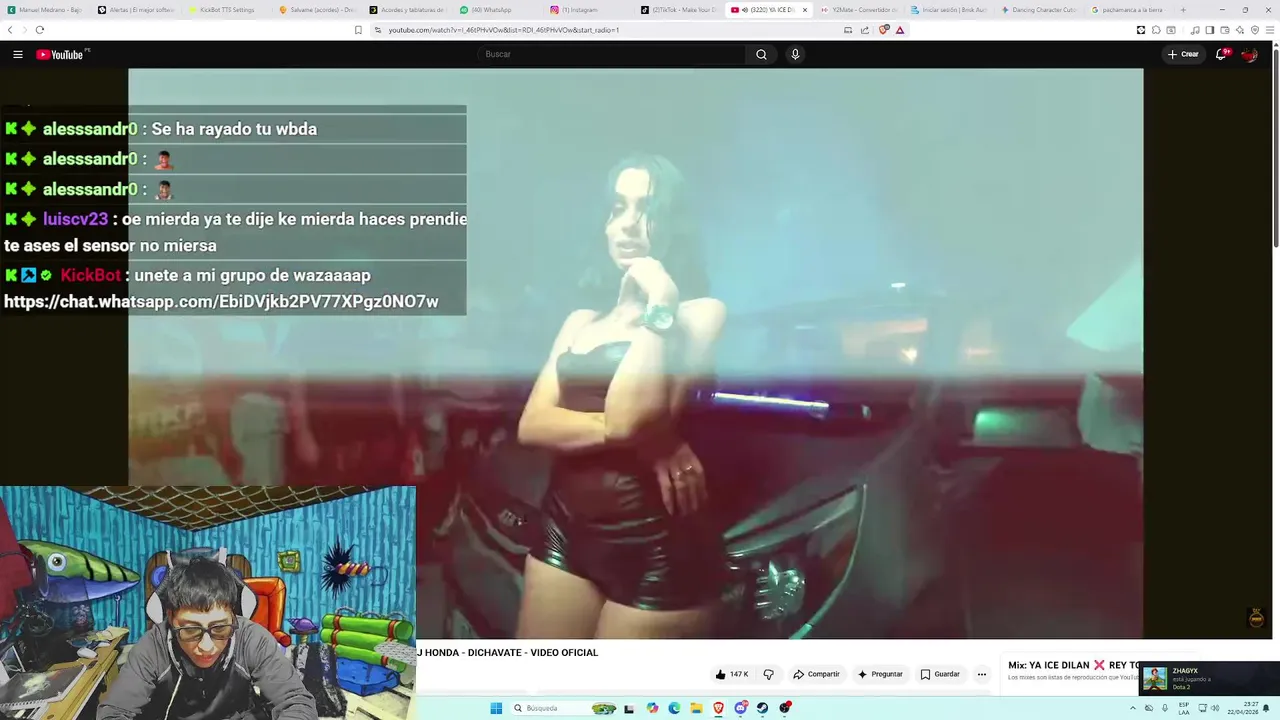Click the video player area
Image resolution: width=1280 pixels, height=720 pixels.
(636, 353)
